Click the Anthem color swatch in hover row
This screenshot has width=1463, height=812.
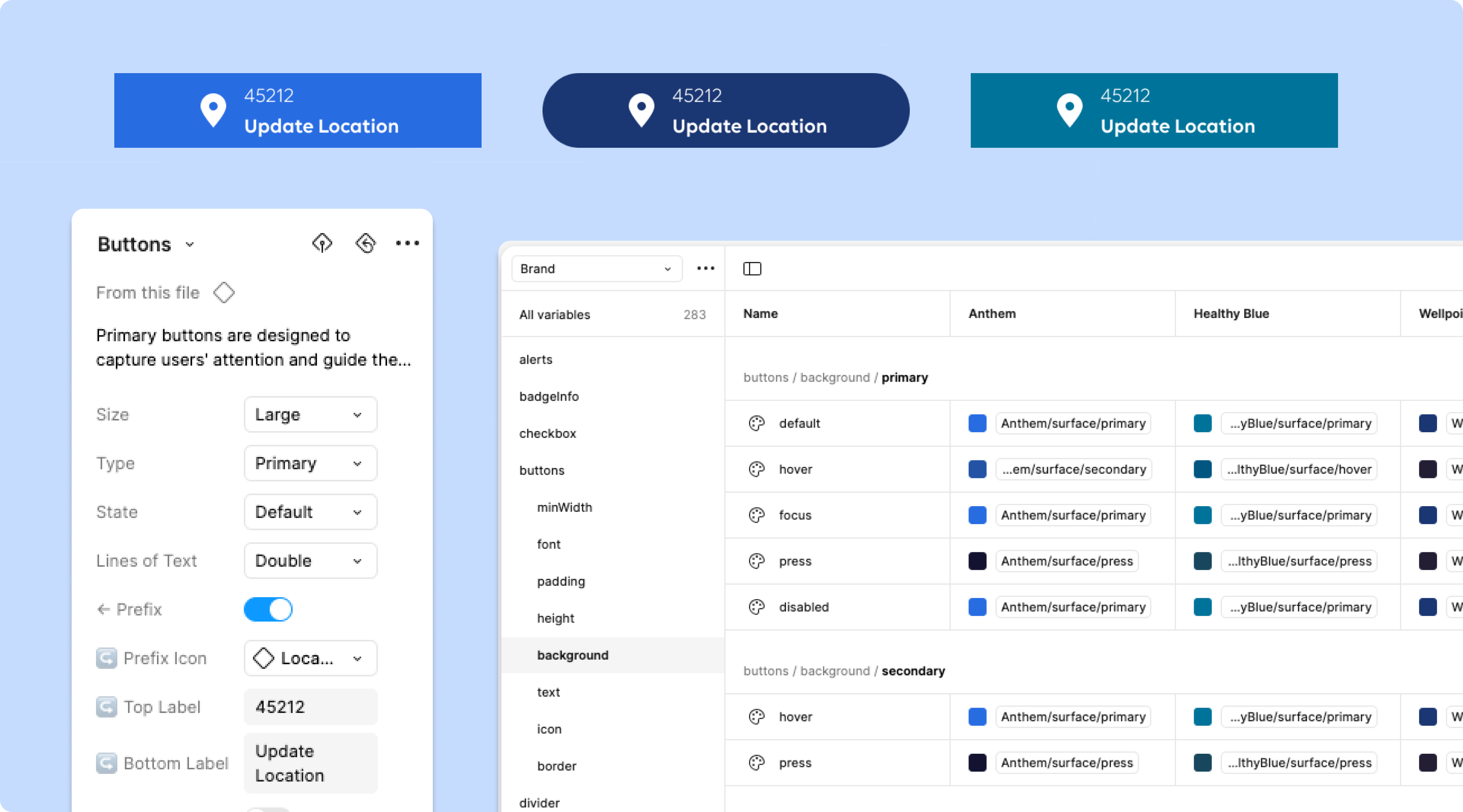(x=977, y=470)
